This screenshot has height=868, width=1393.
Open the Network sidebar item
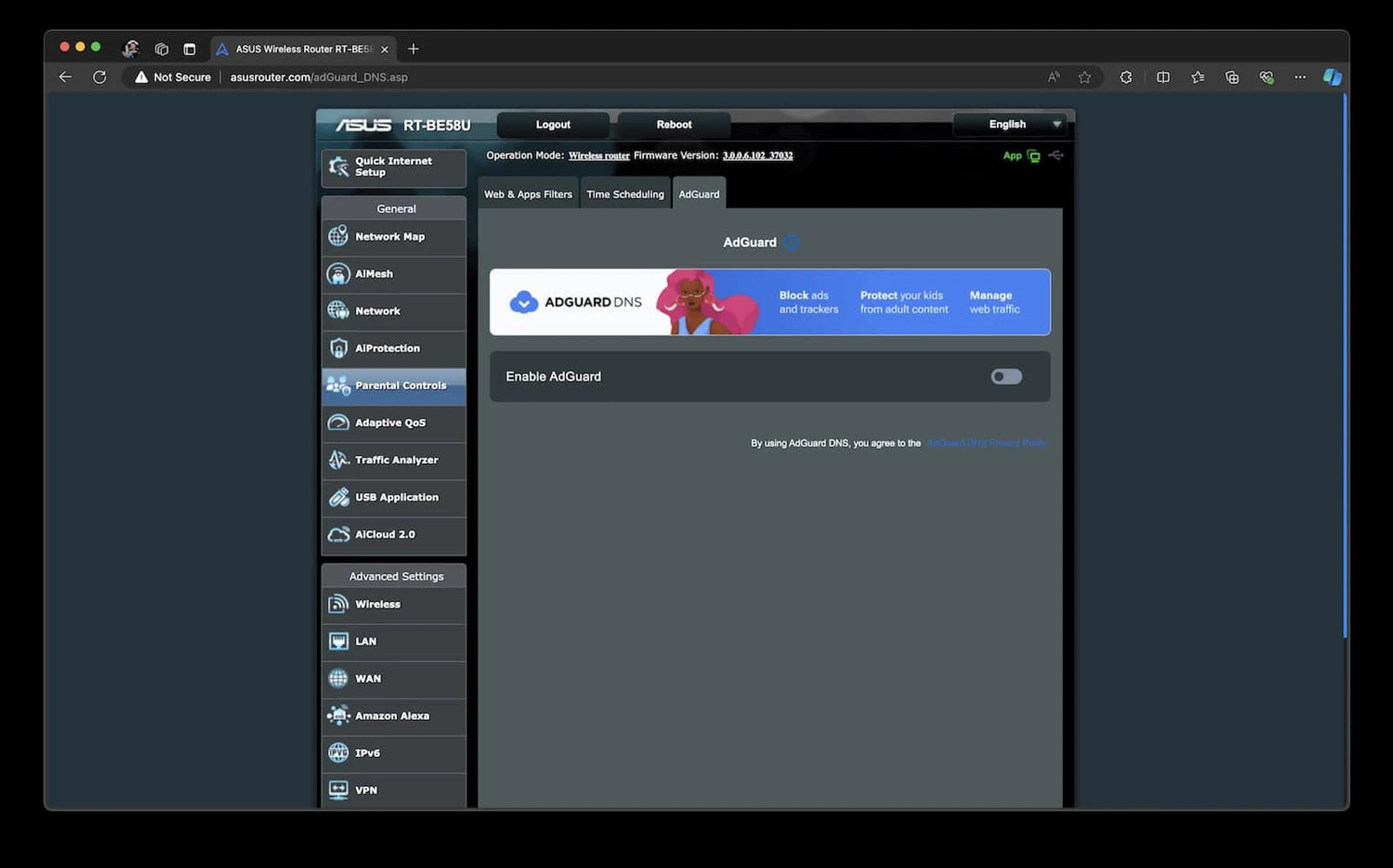(x=394, y=311)
